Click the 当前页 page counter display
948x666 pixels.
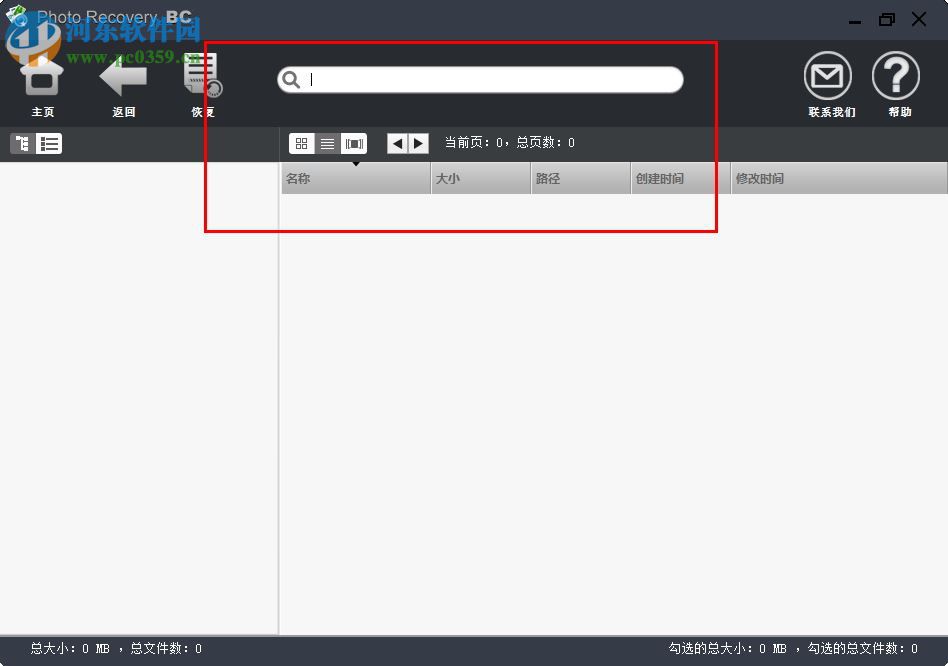[510, 142]
